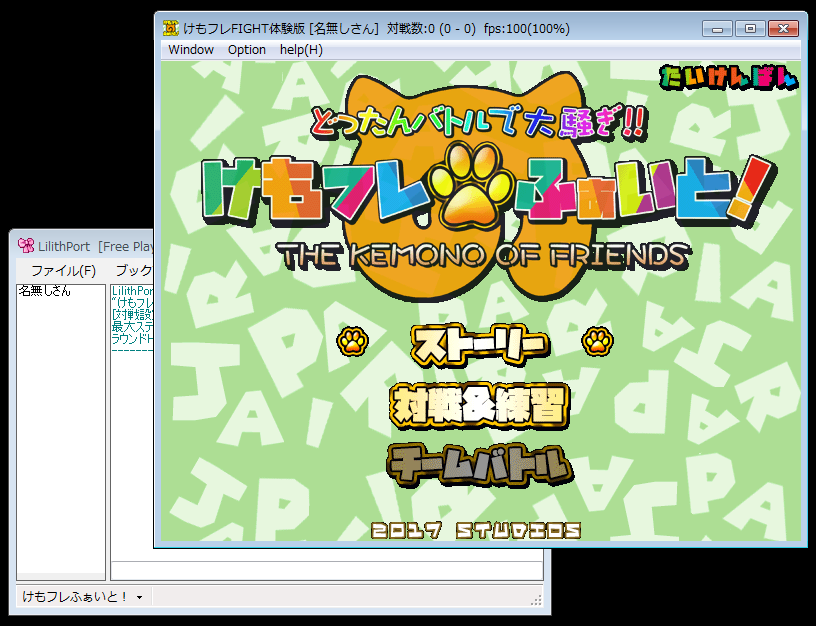Click the chat input field in LilithPort
Image resolution: width=816 pixels, height=626 pixels.
tap(327, 571)
